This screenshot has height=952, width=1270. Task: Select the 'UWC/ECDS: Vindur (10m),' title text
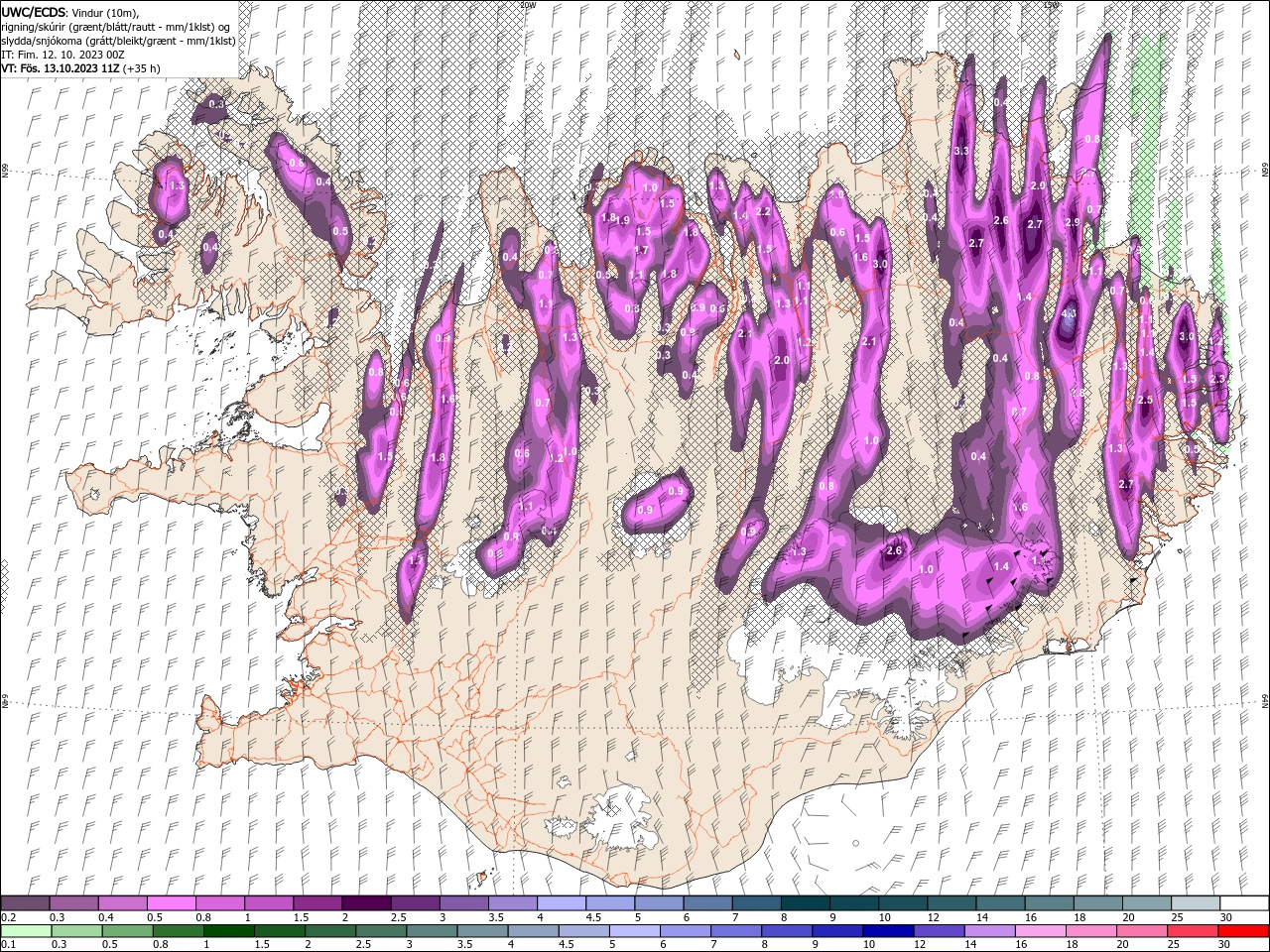click(70, 11)
